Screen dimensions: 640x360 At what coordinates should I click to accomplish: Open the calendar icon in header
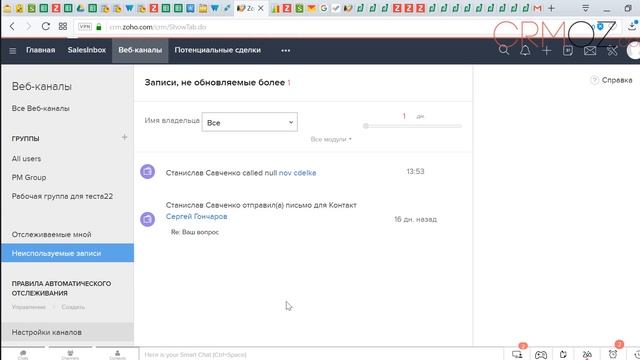point(568,51)
